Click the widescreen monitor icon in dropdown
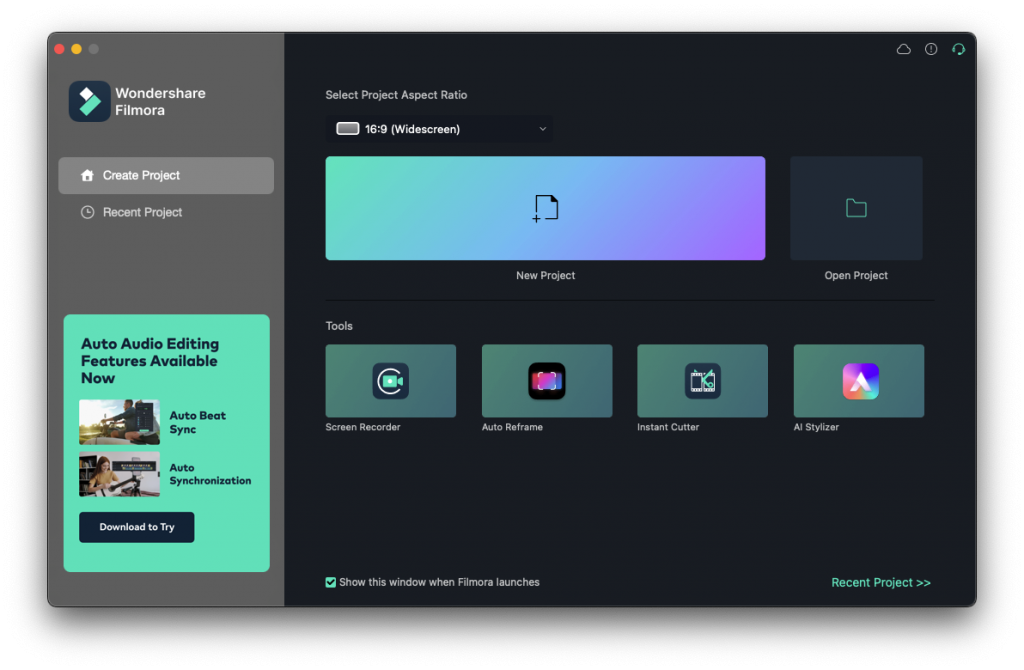This screenshot has height=670, width=1024. pyautogui.click(x=347, y=129)
